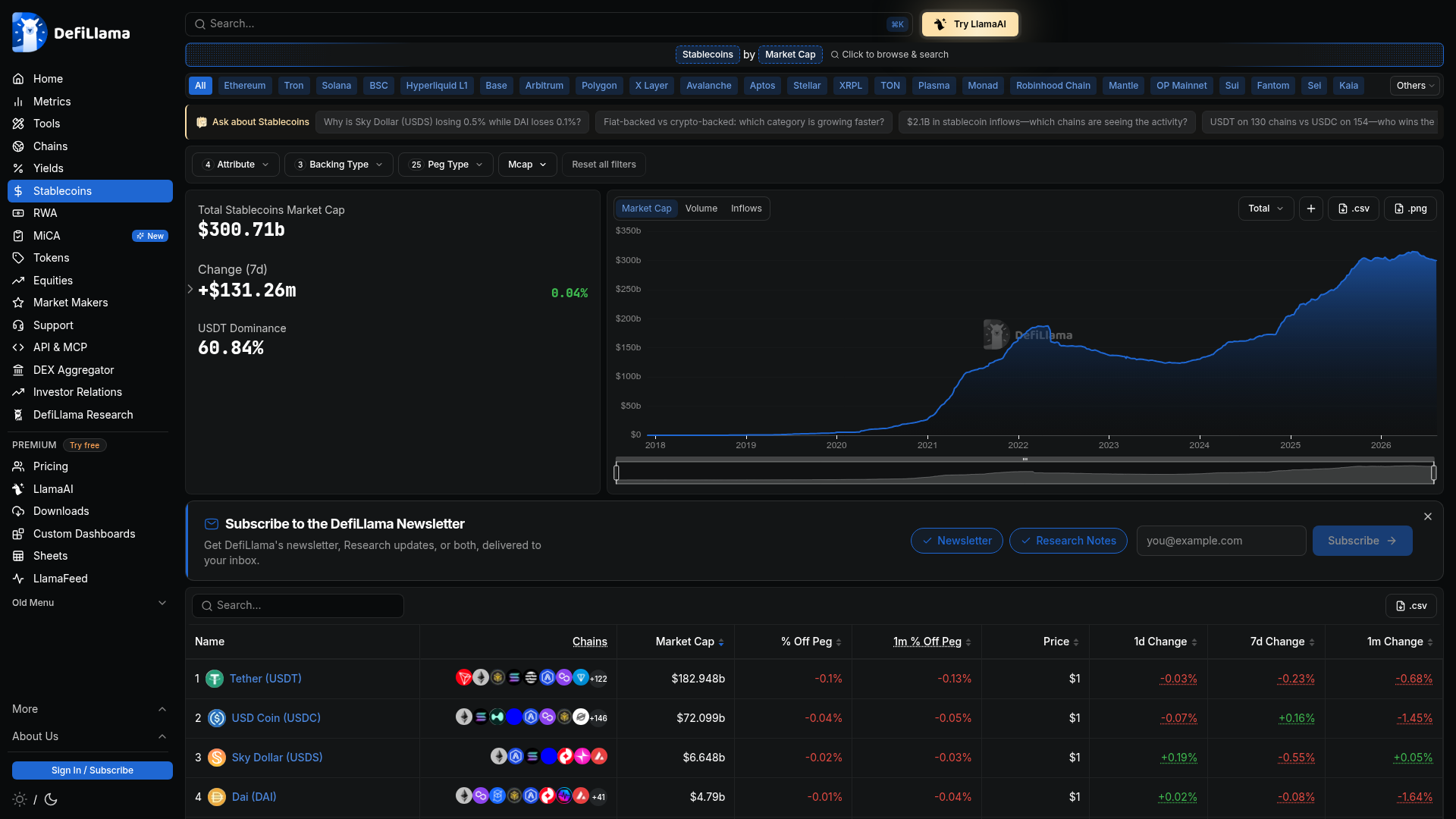Collapse the More section
The image size is (1456, 819).
tap(90, 709)
